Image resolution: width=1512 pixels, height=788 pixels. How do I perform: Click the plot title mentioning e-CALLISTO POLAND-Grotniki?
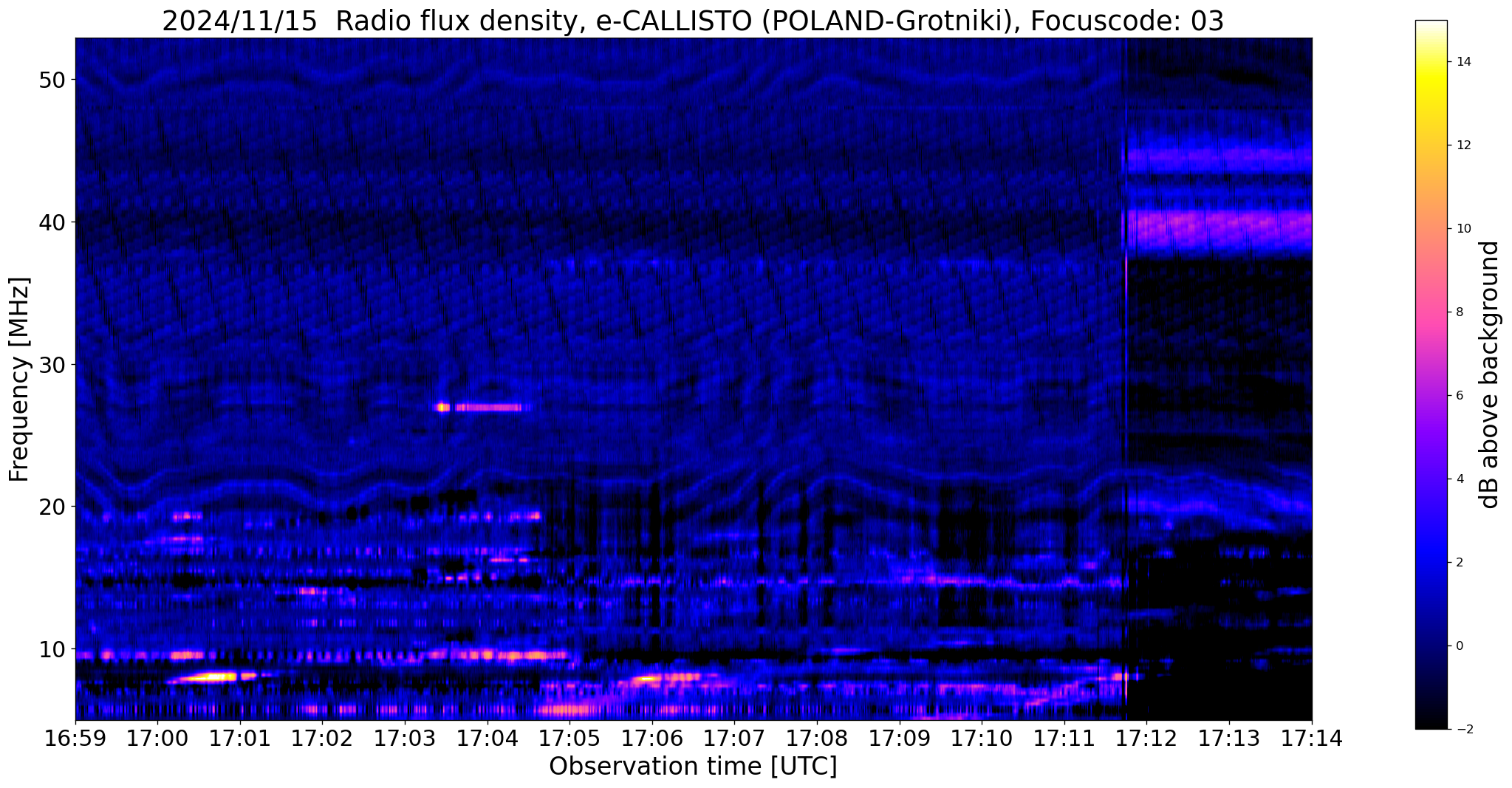(x=693, y=21)
